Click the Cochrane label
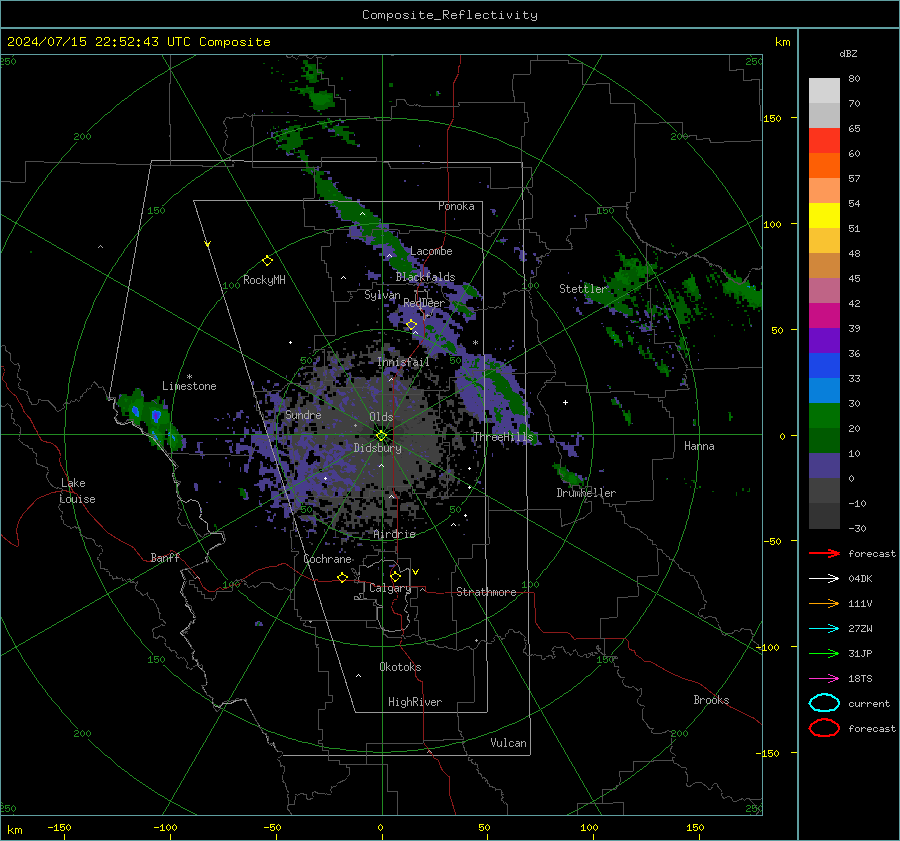 click(x=327, y=559)
